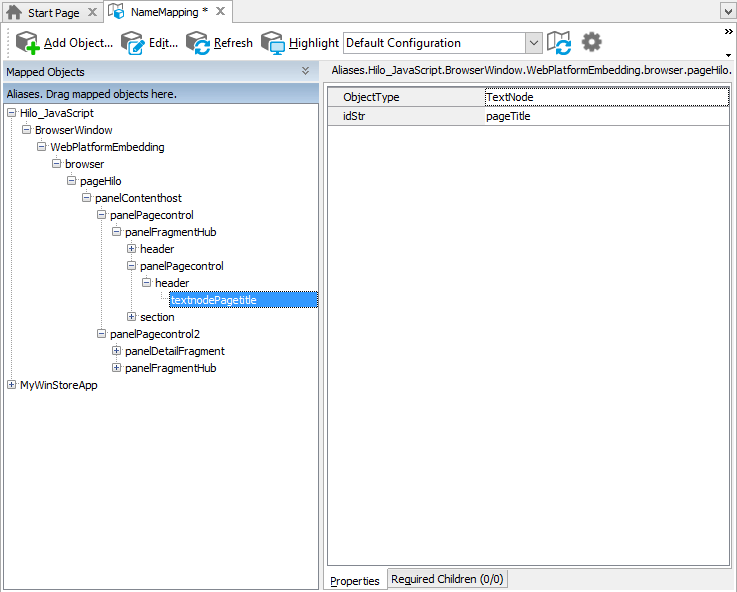Click the Edit object icon
Viewport: 737px width, 592px height.
click(x=132, y=43)
